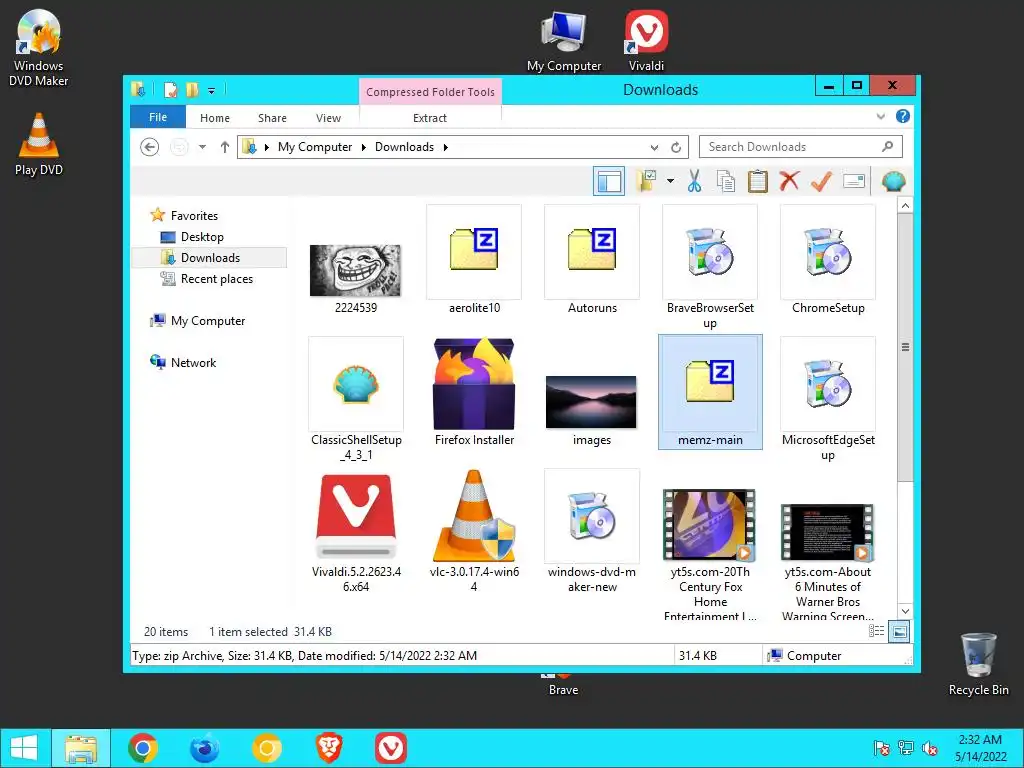
Task: Click the orange checkmark Properties icon
Action: pyautogui.click(x=821, y=181)
